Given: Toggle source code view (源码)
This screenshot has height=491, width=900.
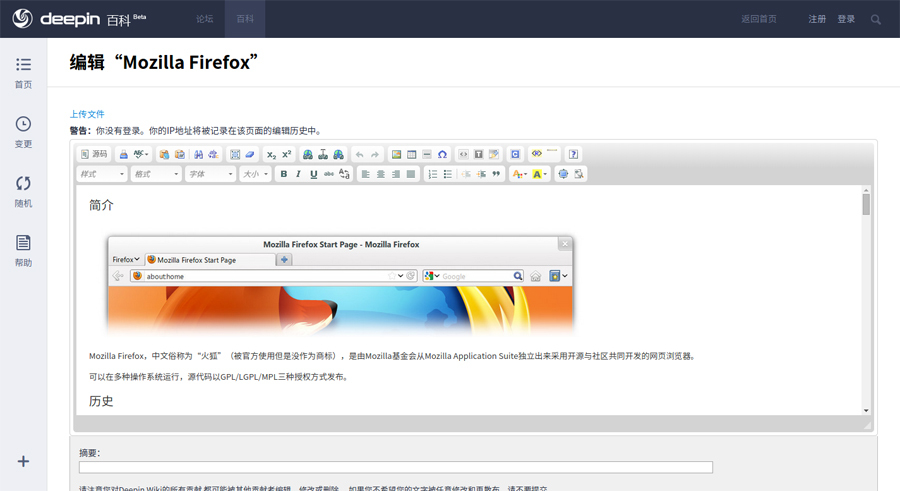Looking at the screenshot, I should pos(94,154).
